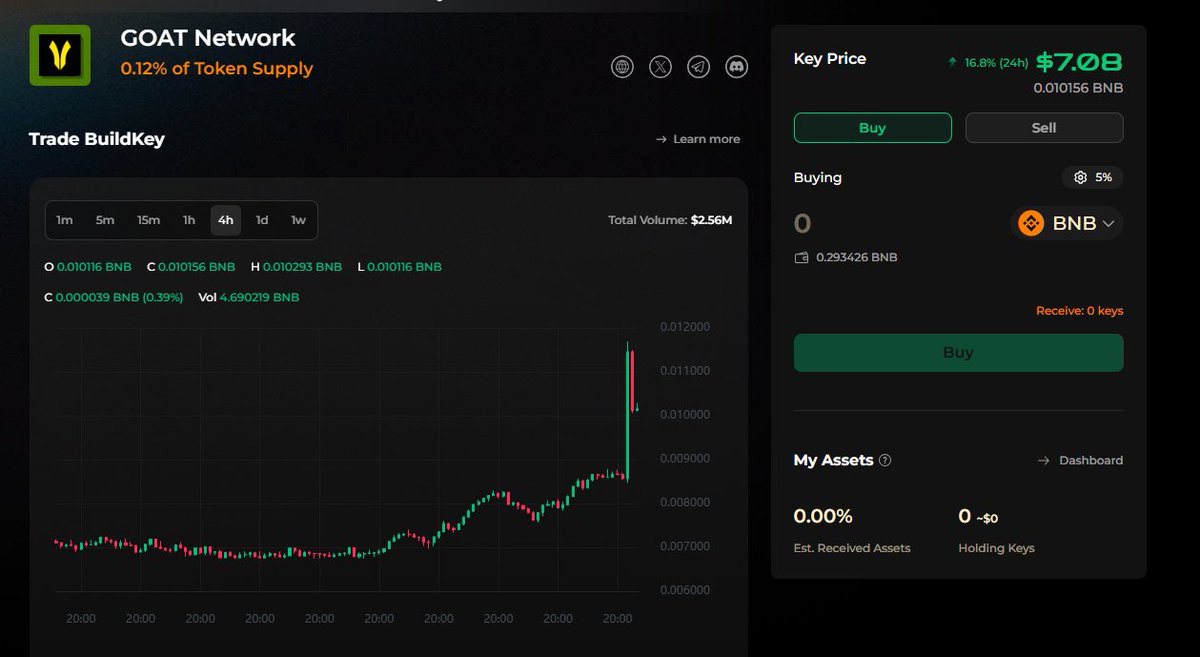The width and height of the screenshot is (1200, 657).
Task: Click the Vol 4.690219 BNB value
Action: click(x=249, y=297)
